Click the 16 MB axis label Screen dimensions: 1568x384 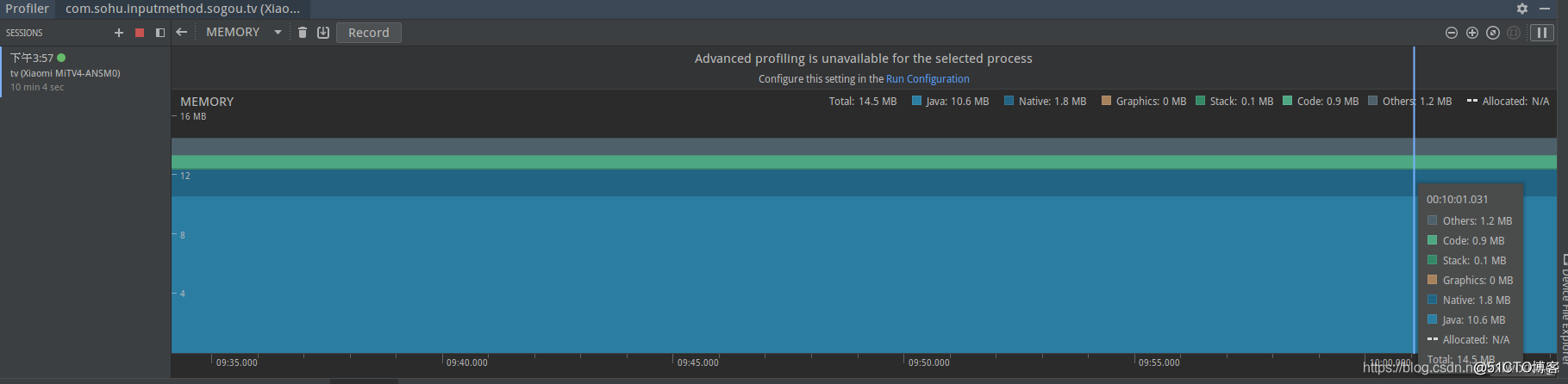(193, 116)
